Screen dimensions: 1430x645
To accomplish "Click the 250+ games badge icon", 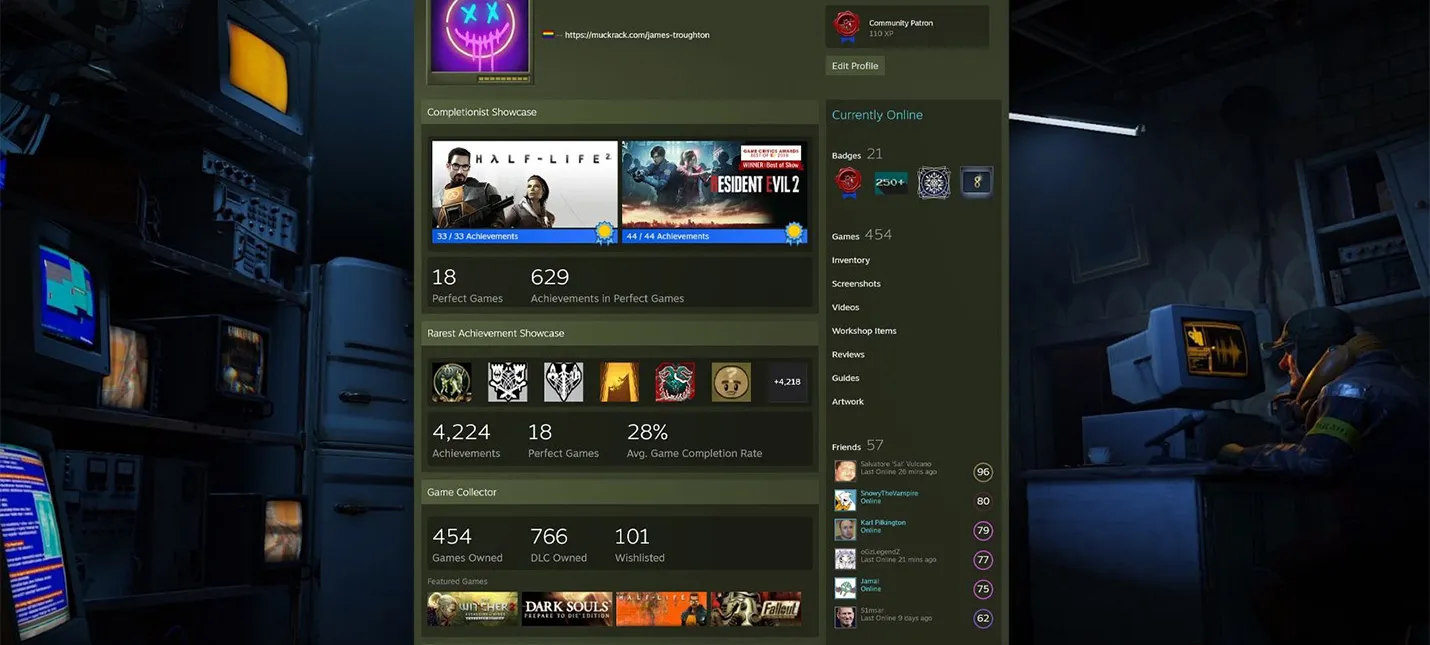I will coord(890,182).
